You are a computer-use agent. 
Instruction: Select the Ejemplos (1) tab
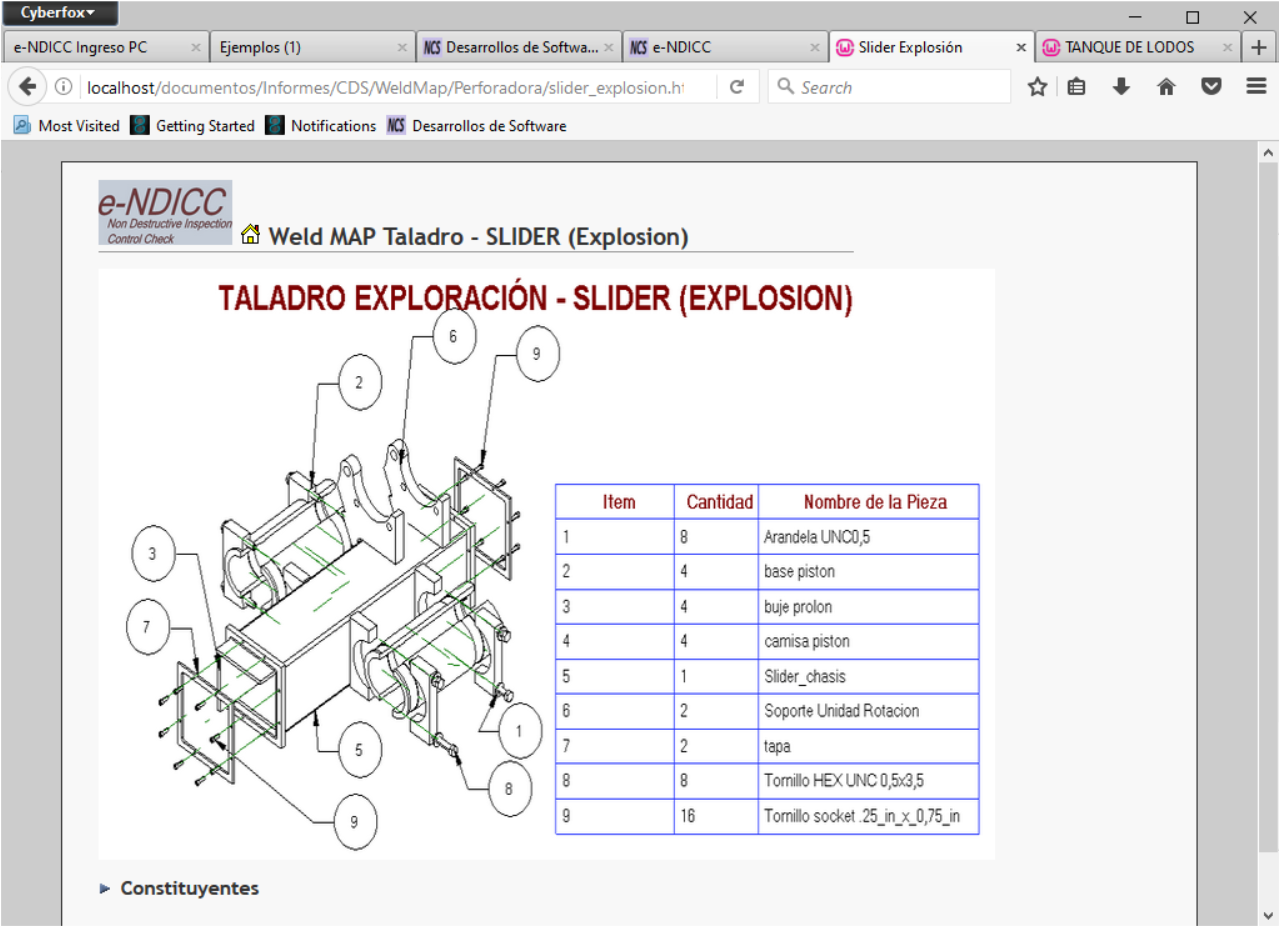tap(300, 47)
